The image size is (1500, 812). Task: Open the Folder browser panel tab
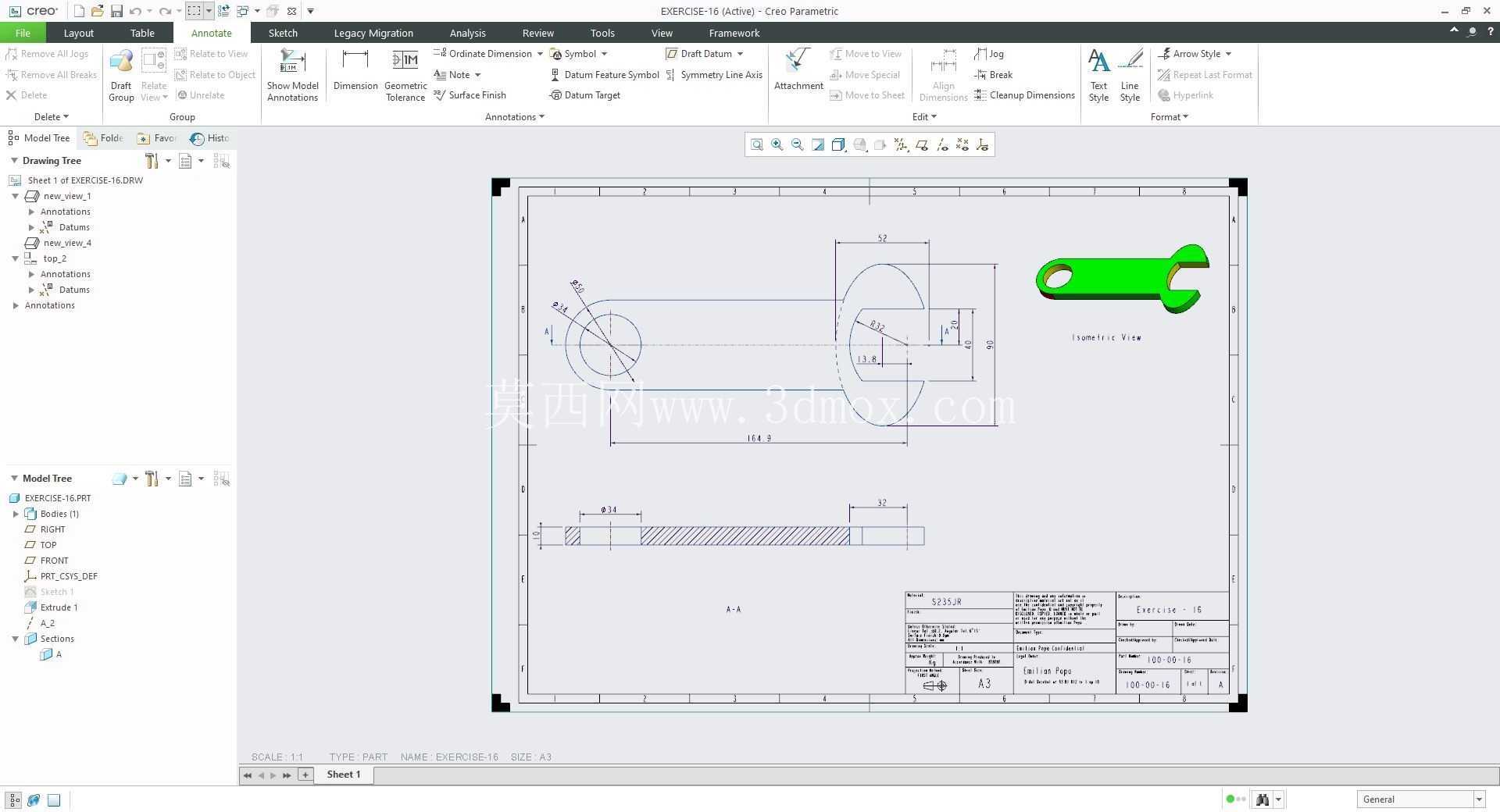coord(104,138)
